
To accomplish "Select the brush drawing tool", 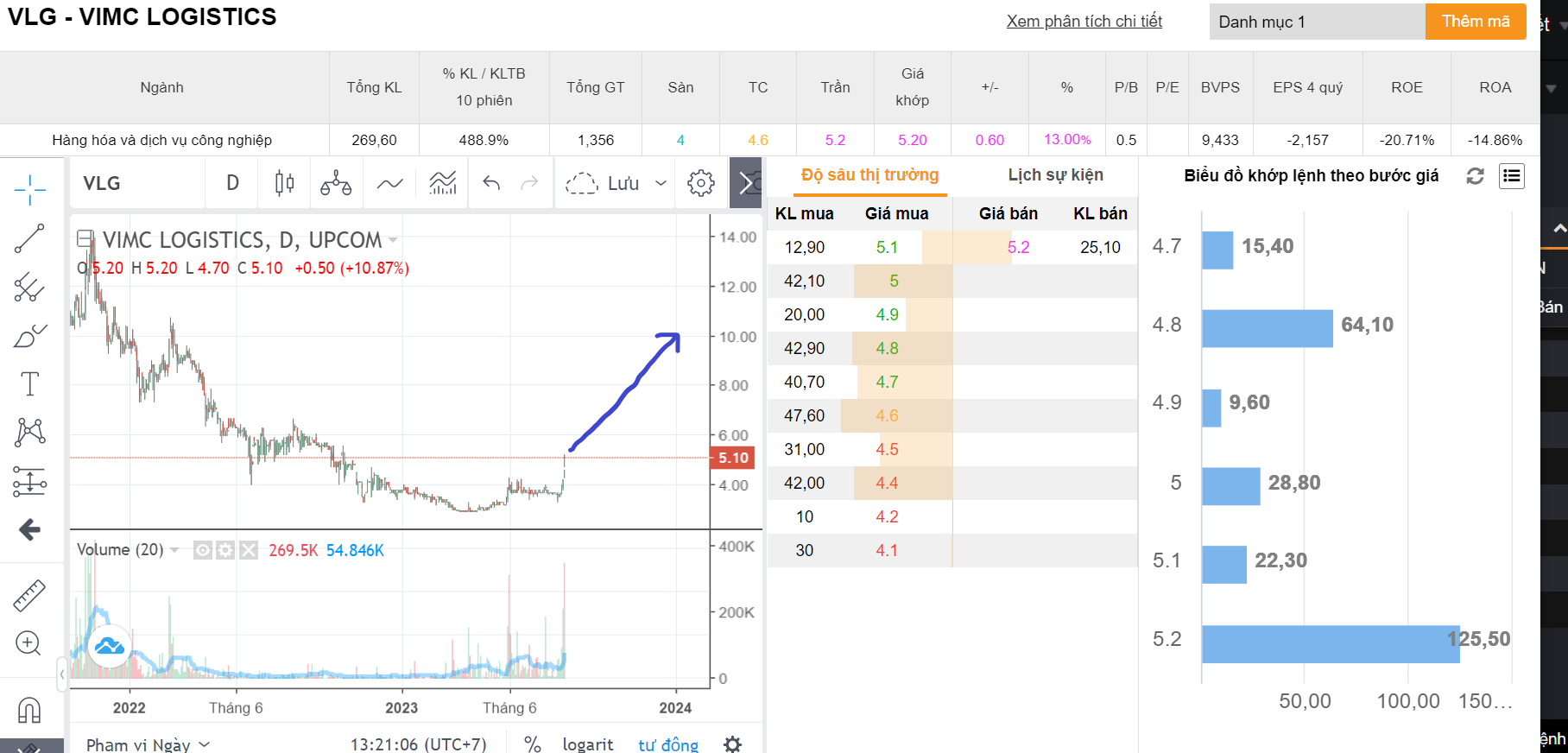I will (29, 335).
